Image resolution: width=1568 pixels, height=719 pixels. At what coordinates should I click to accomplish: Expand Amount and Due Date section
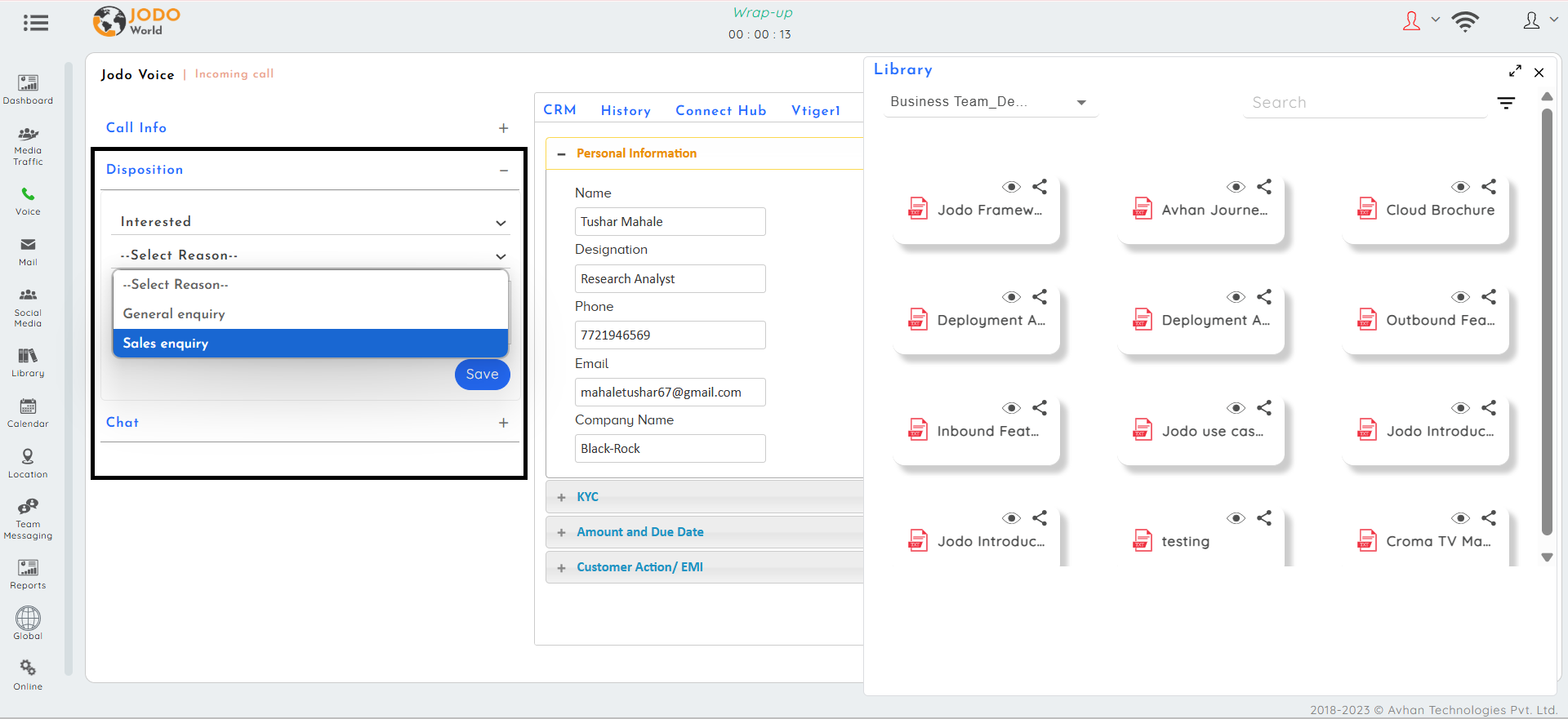tap(561, 532)
